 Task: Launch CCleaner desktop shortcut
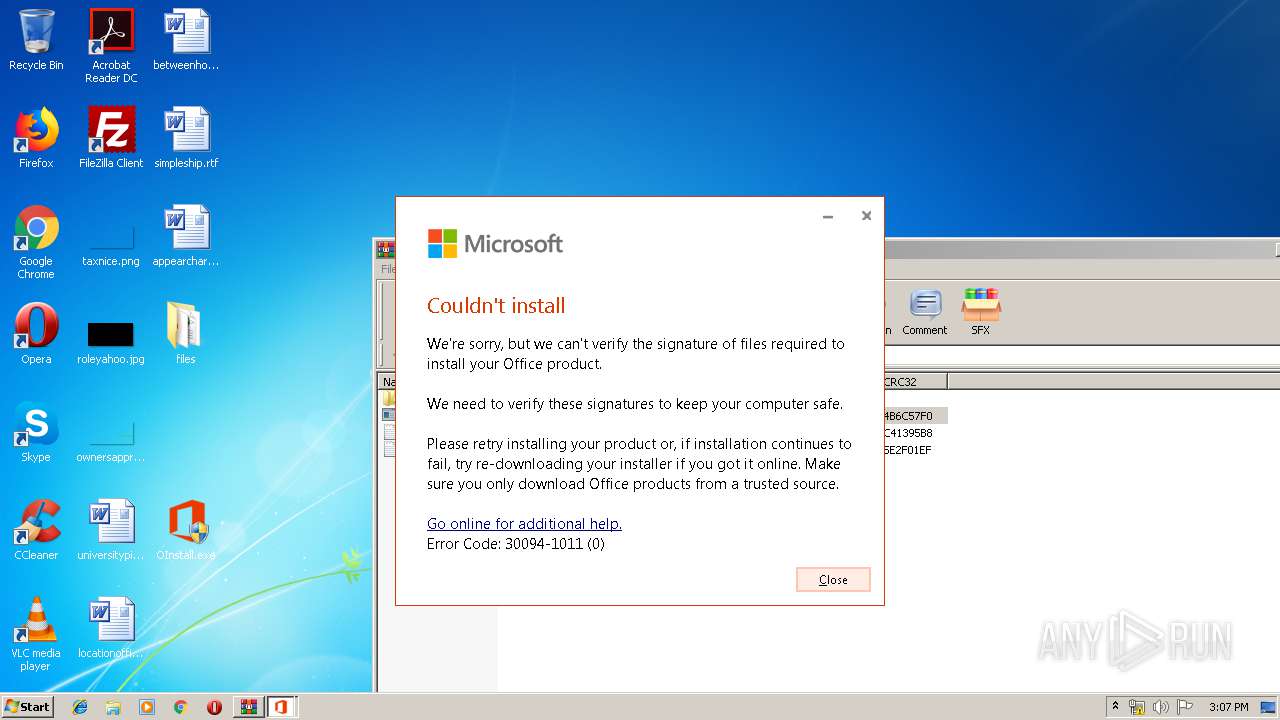pos(36,530)
